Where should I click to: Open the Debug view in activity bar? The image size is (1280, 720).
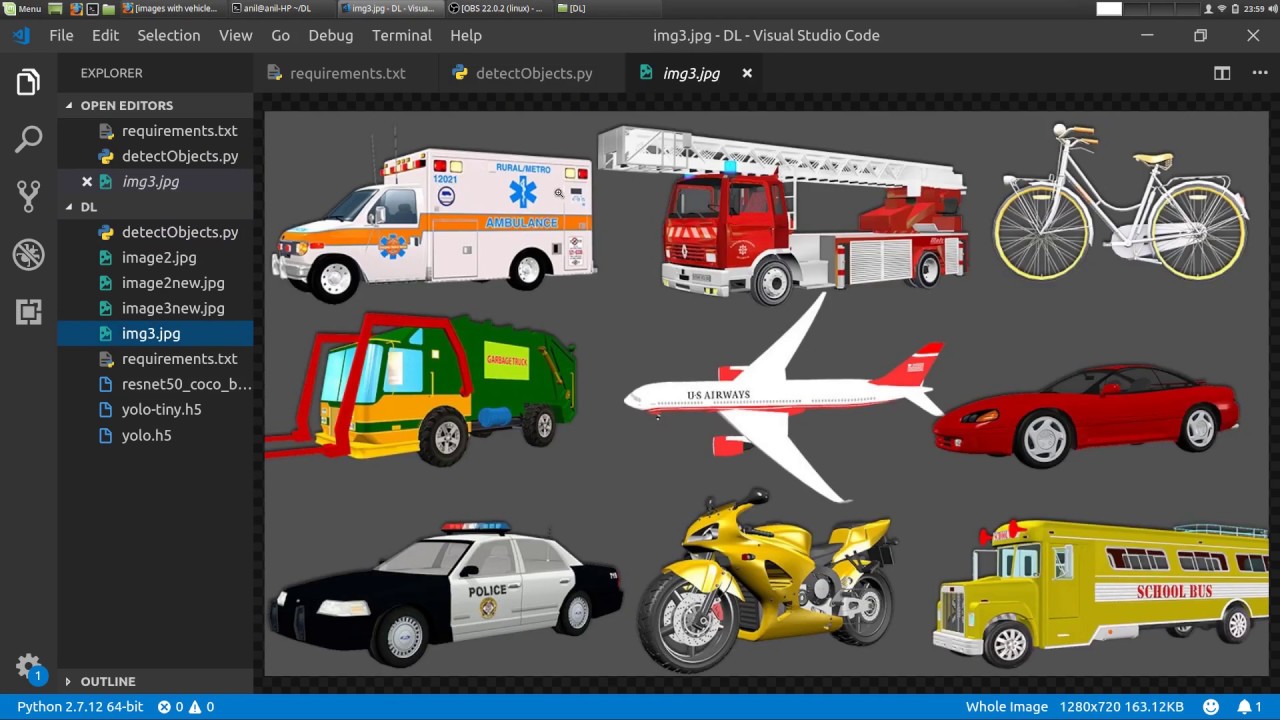coord(28,254)
